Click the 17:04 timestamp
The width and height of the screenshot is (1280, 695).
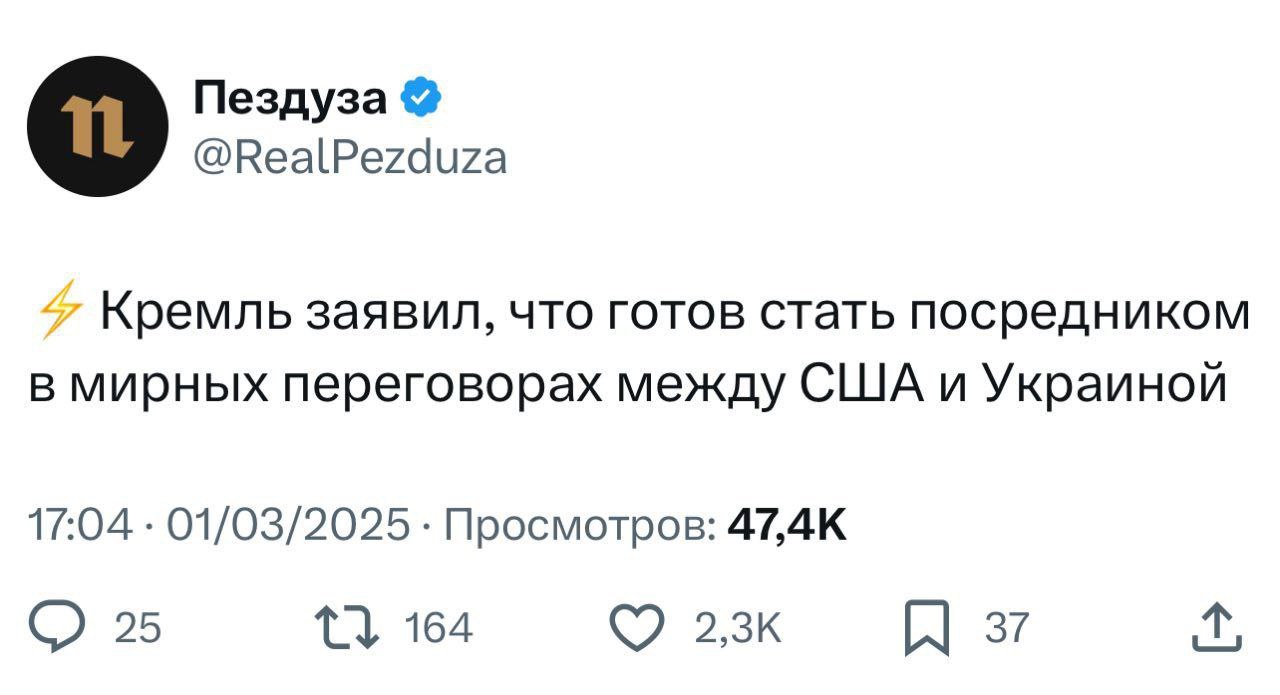(x=79, y=522)
